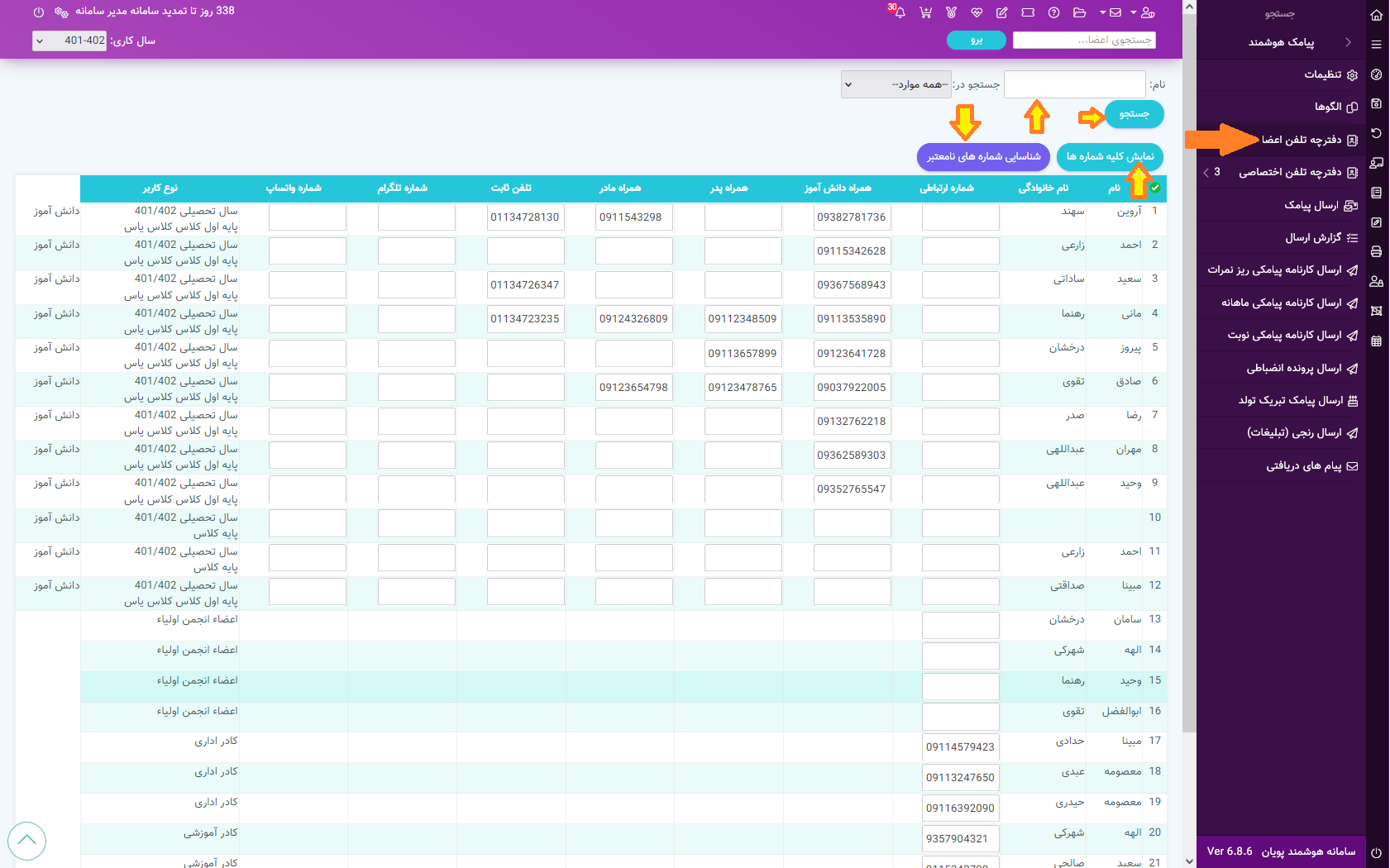The height and width of the screenshot is (868, 1390).
Task: Click the نمایش کلیه شماره ها button
Action: [x=1110, y=156]
